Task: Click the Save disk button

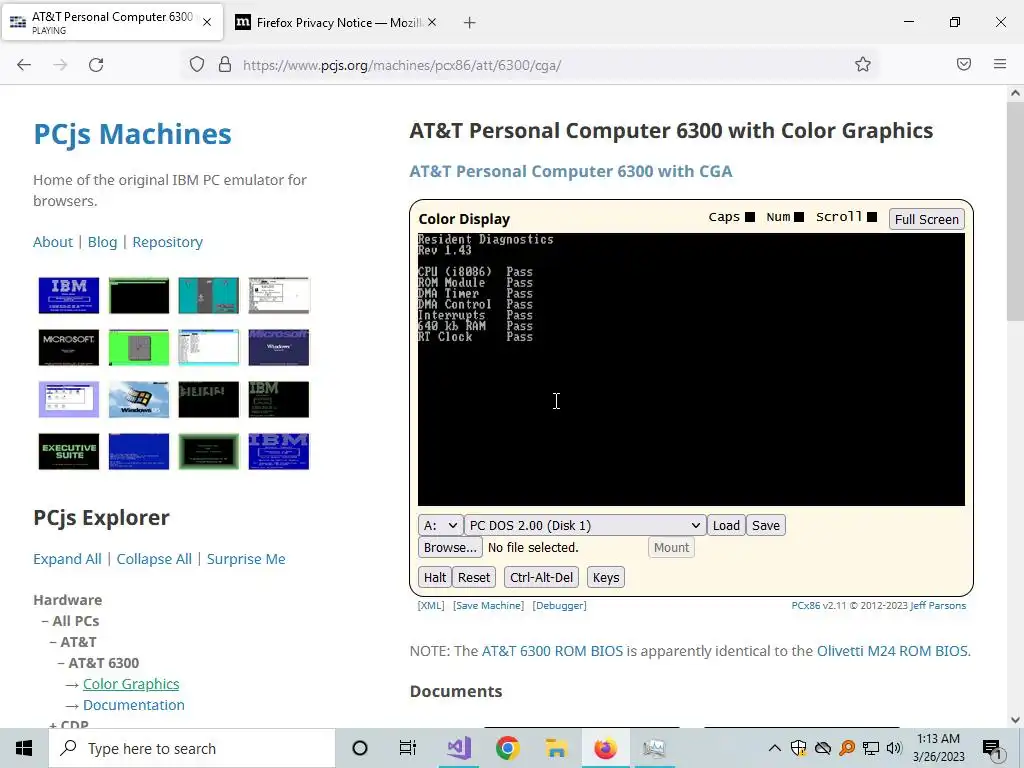Action: pyautogui.click(x=766, y=526)
